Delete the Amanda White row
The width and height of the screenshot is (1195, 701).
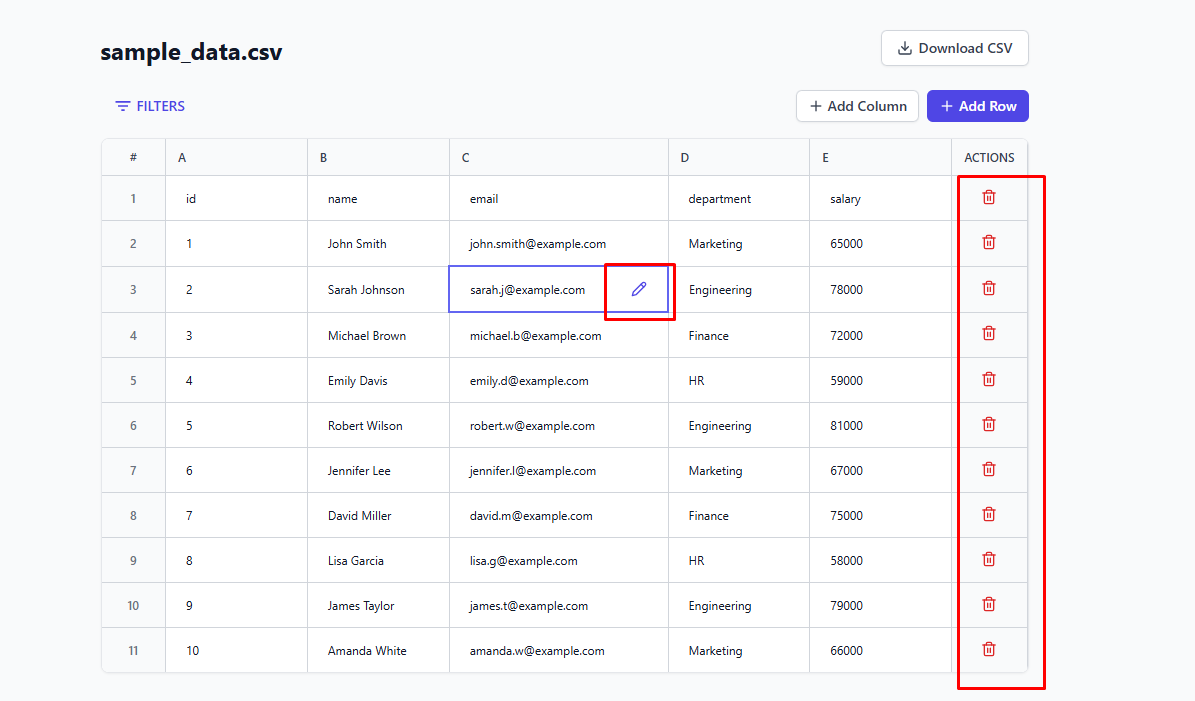[x=989, y=649]
